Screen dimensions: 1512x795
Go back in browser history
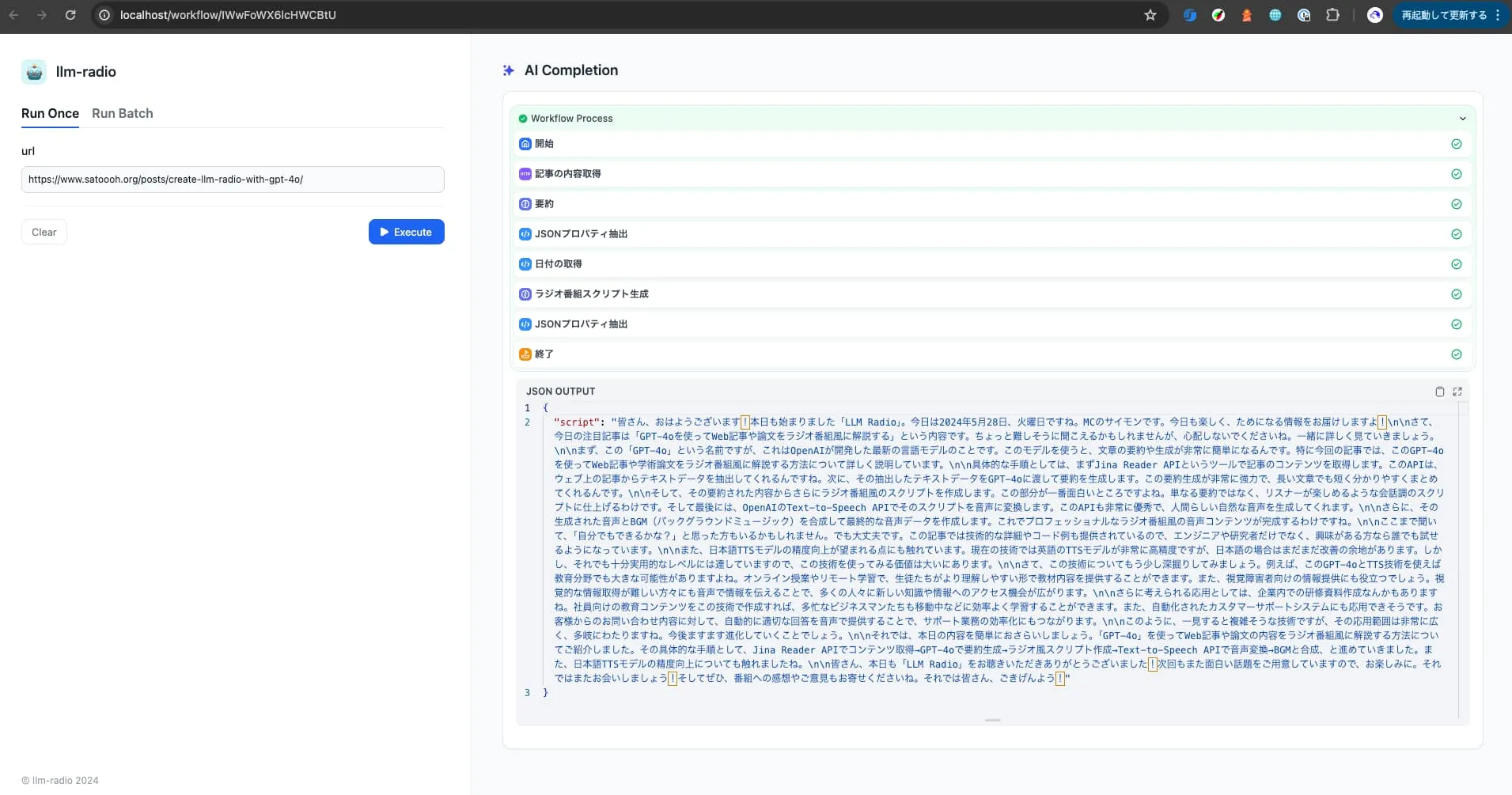click(x=14, y=15)
